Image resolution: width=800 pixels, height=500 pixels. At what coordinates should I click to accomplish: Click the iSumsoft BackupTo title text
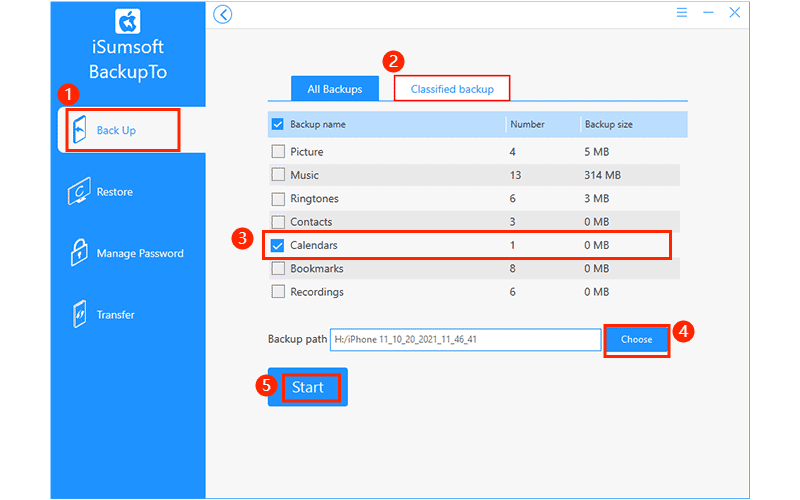coord(128,59)
